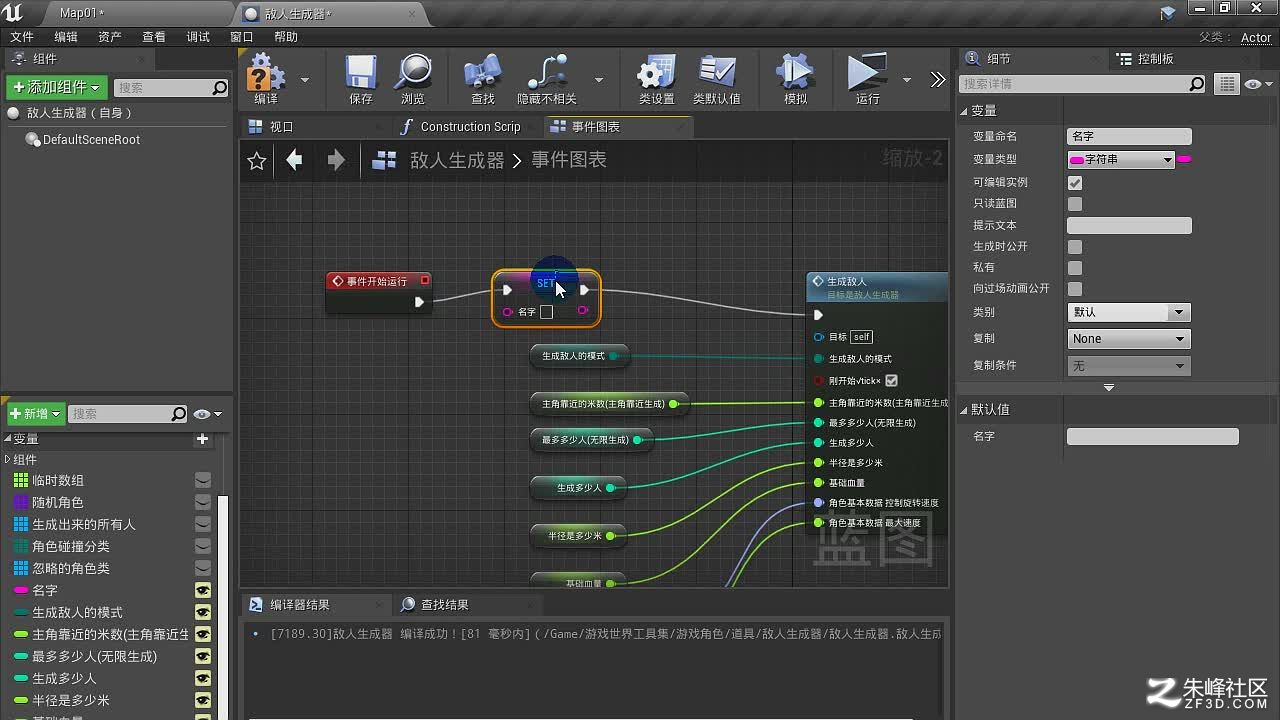Image resolution: width=1280 pixels, height=720 pixels.
Task: Enable 私有 checkbox
Action: point(1075,268)
